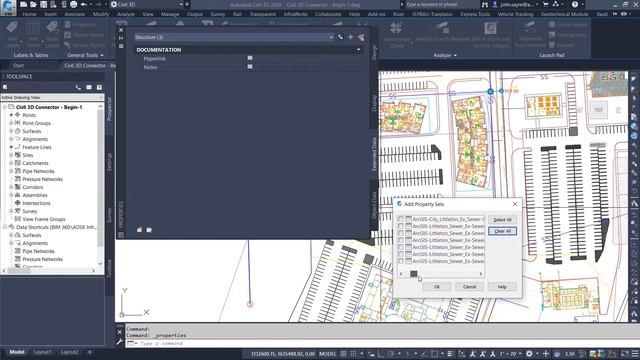Check the fifth property set checkbox in list

[x=401, y=247]
